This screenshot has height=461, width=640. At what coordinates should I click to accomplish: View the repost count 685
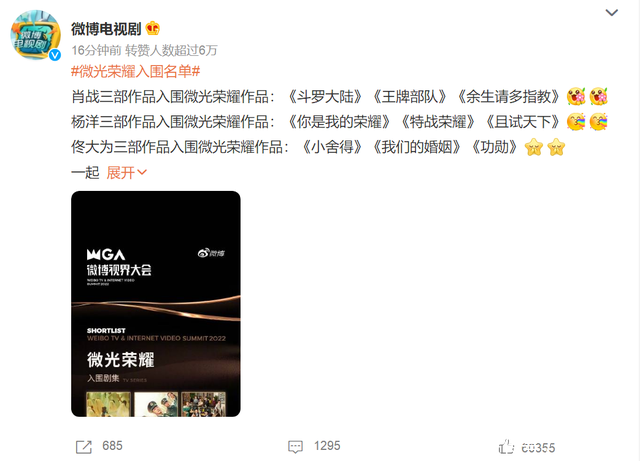coord(112,446)
